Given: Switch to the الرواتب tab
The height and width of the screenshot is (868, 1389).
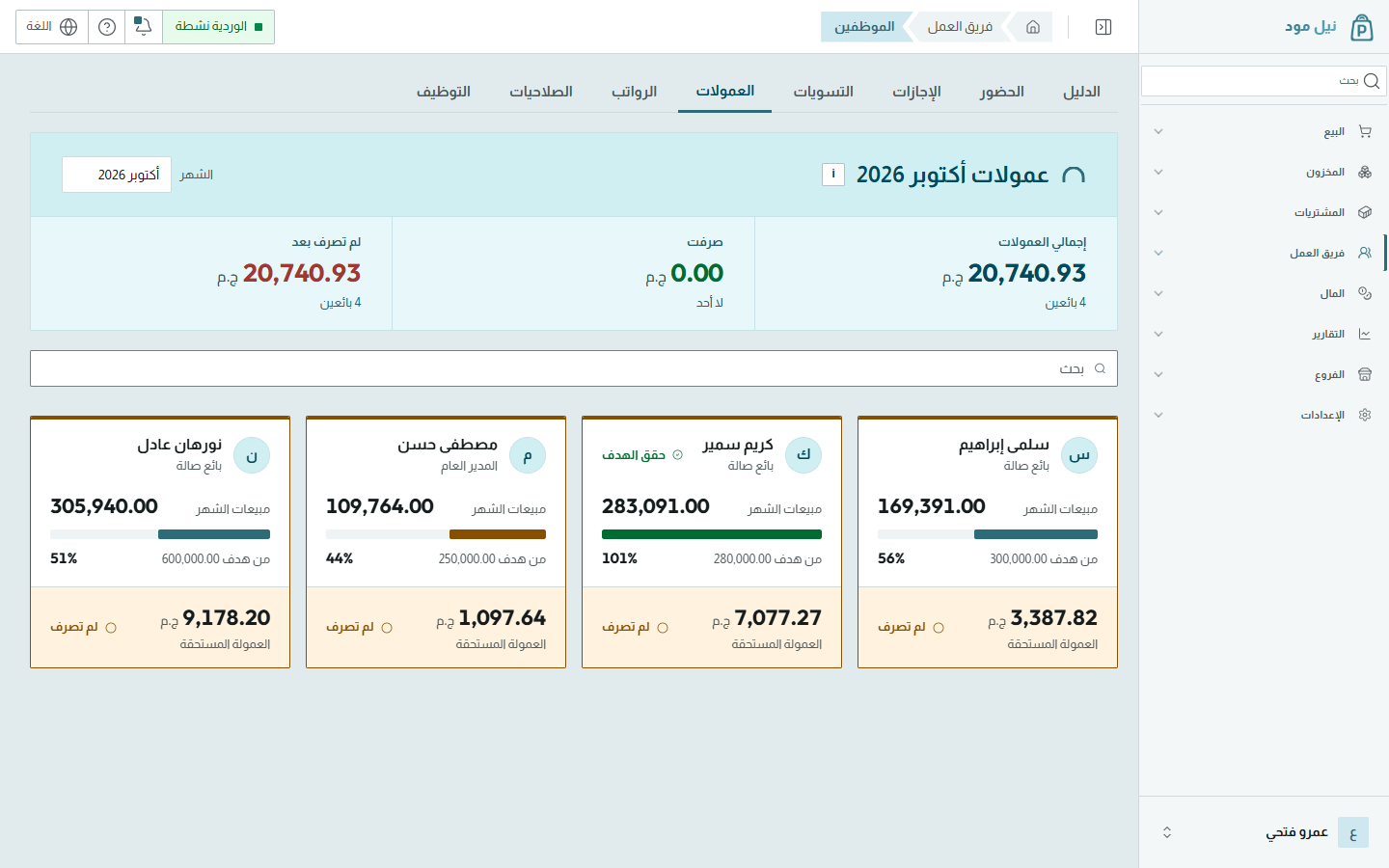Looking at the screenshot, I should [634, 92].
